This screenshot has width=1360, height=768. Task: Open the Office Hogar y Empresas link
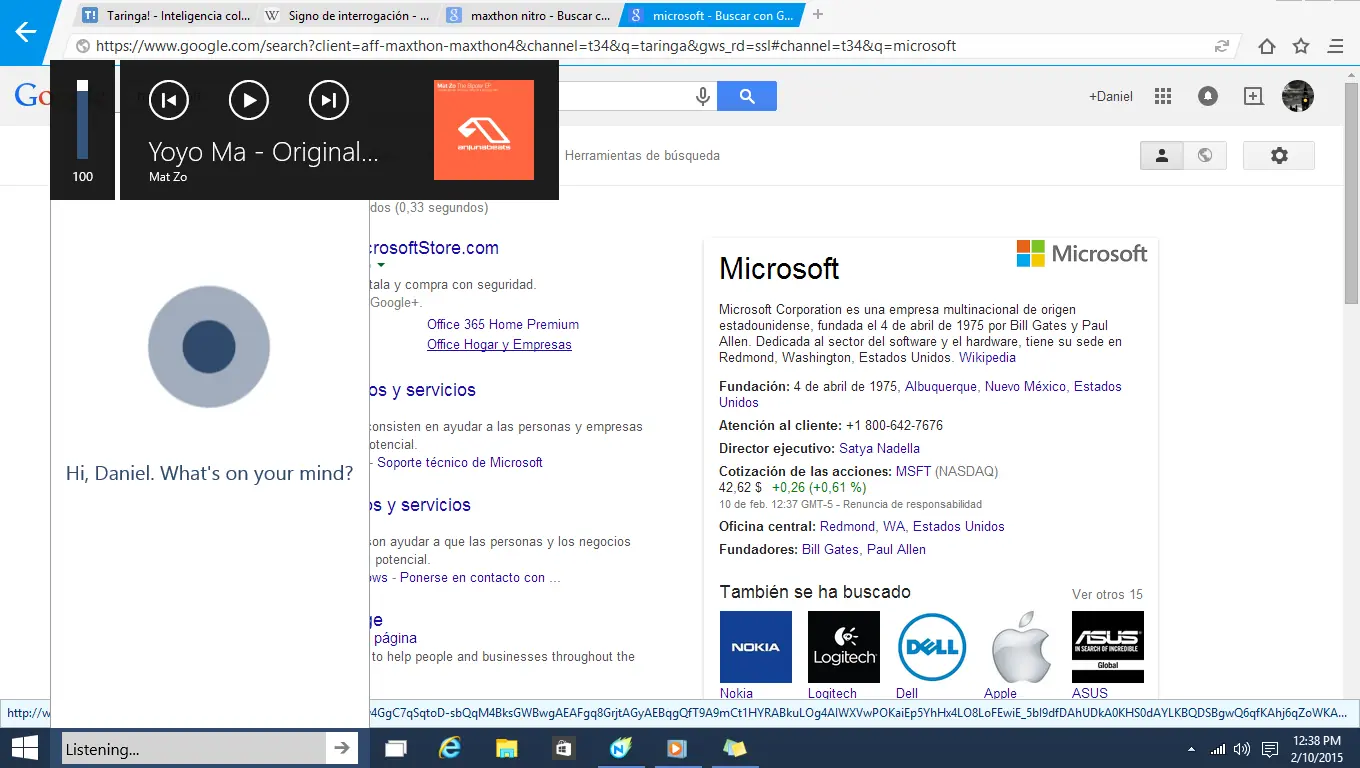pos(499,344)
